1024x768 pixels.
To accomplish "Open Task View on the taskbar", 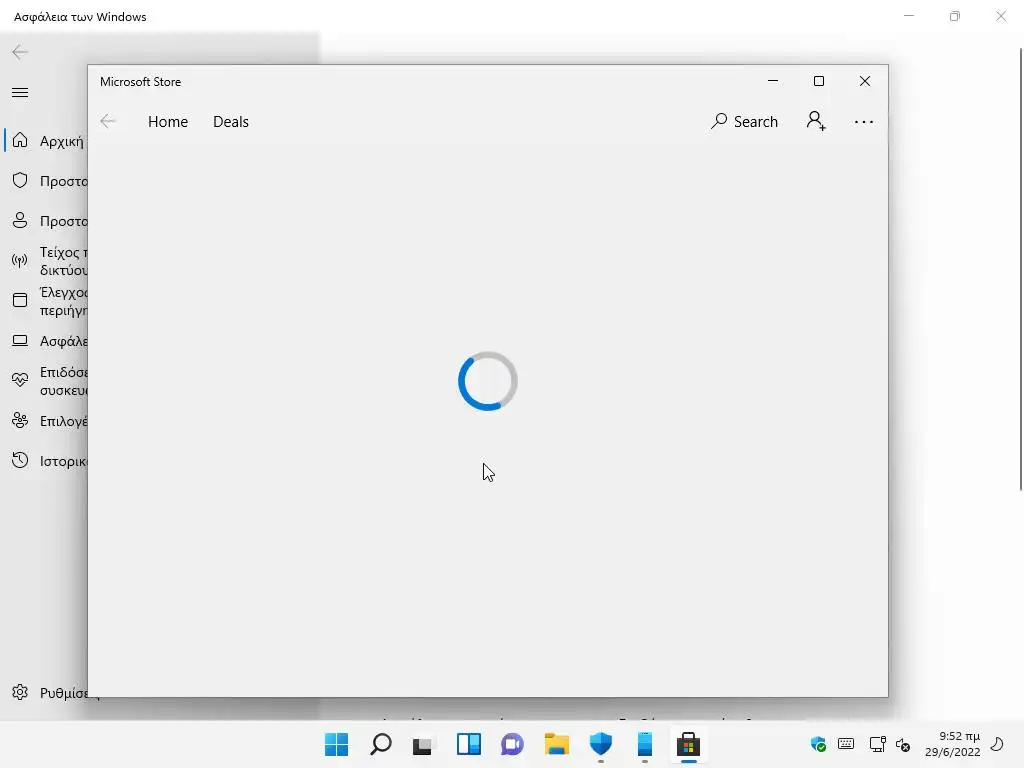I will 424,744.
